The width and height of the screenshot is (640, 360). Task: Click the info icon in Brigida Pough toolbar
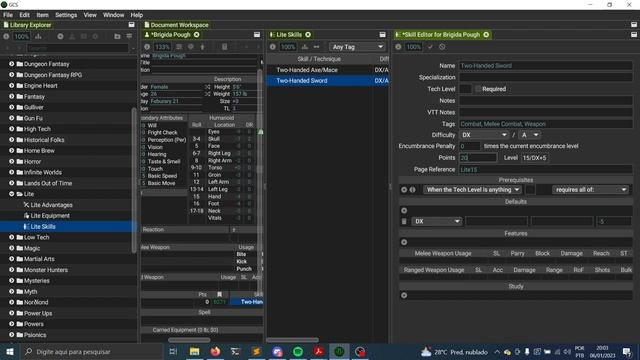pyautogui.click(x=147, y=47)
